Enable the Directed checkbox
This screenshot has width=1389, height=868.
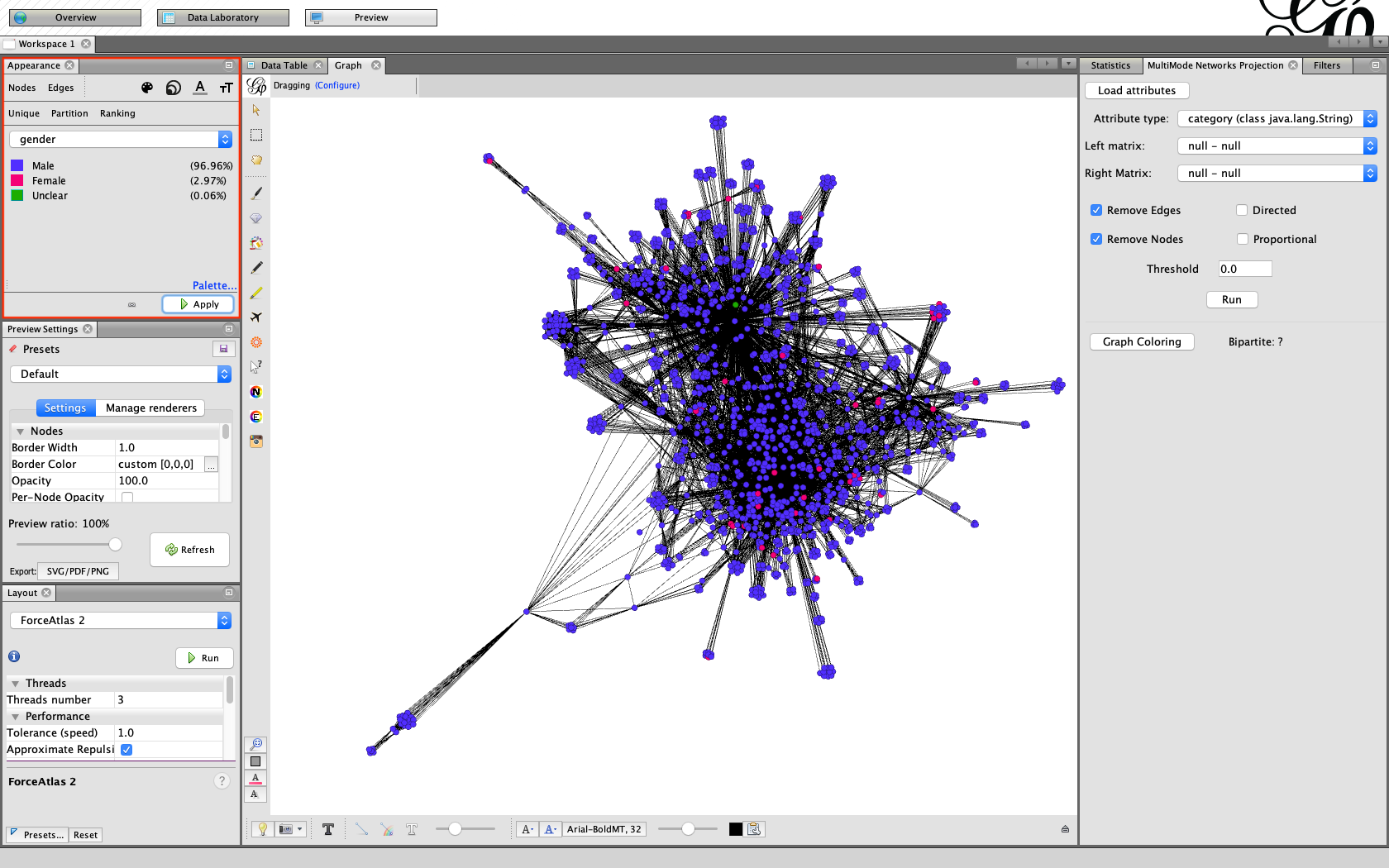(1242, 210)
